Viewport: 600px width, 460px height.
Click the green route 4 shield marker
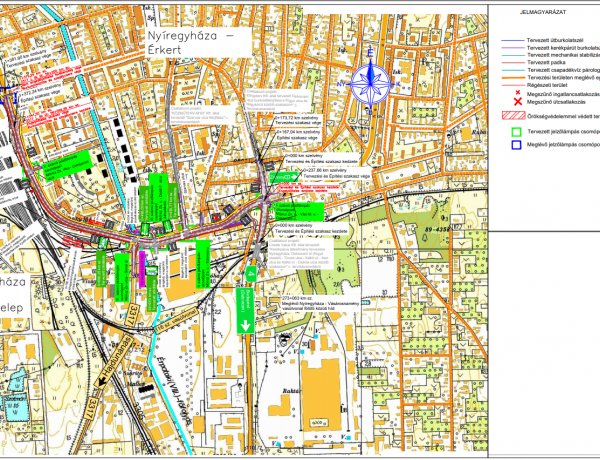pos(251,274)
